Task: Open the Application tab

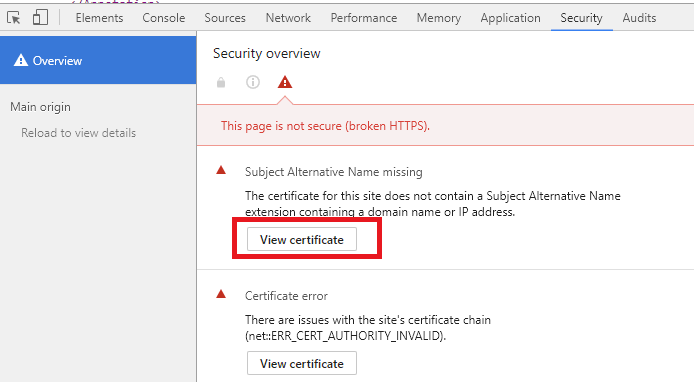Action: (510, 18)
